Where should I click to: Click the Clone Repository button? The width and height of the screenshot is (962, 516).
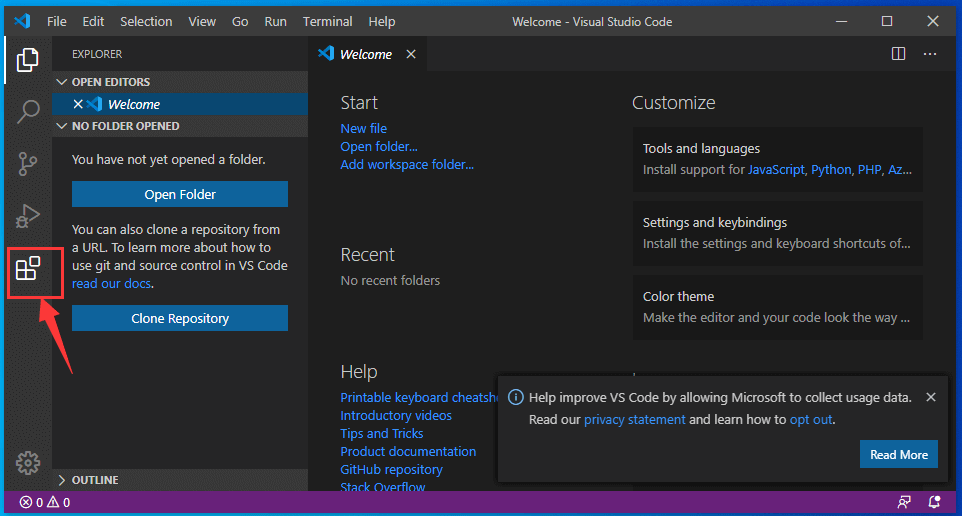point(180,318)
